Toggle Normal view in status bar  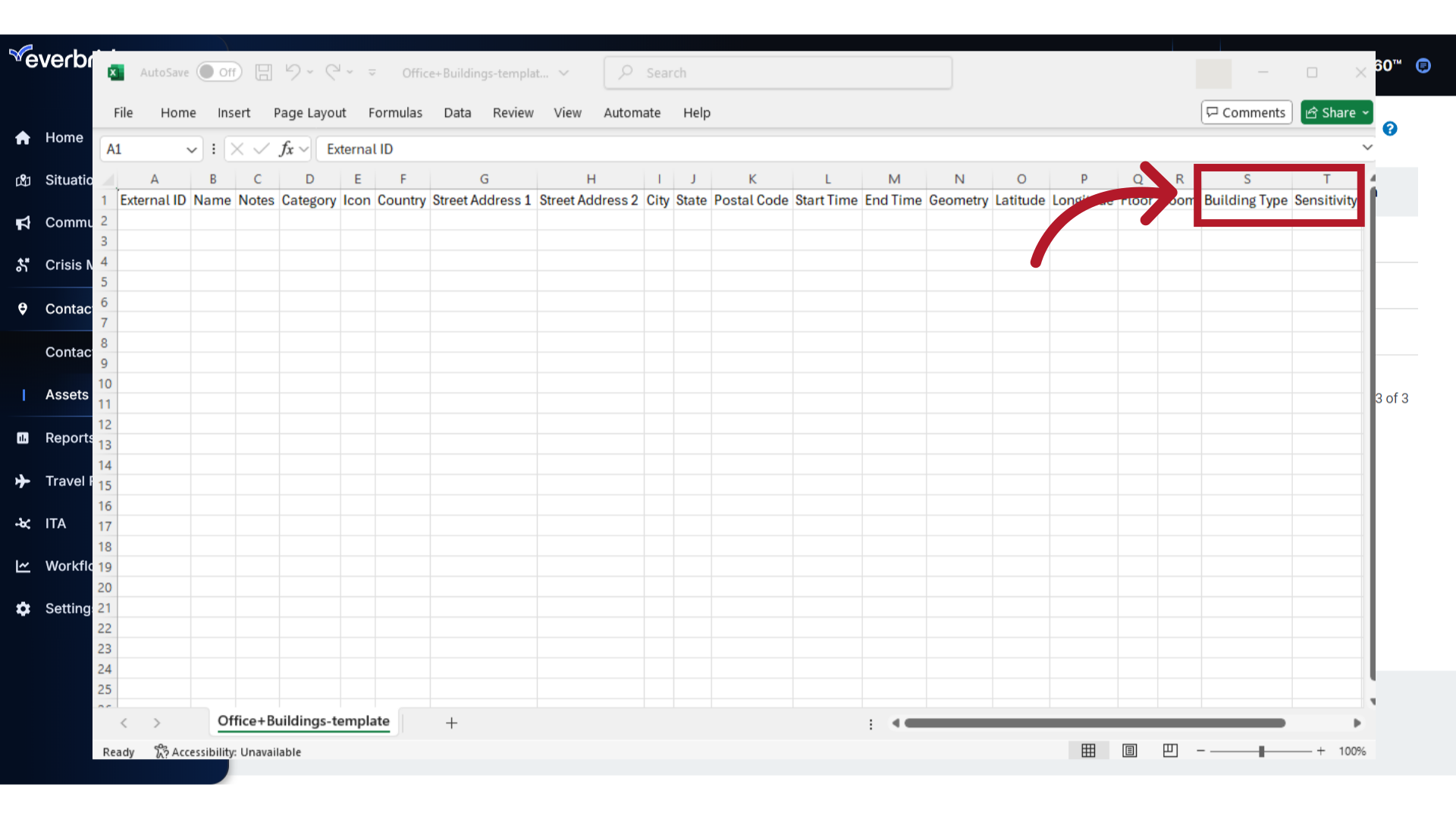(x=1088, y=751)
